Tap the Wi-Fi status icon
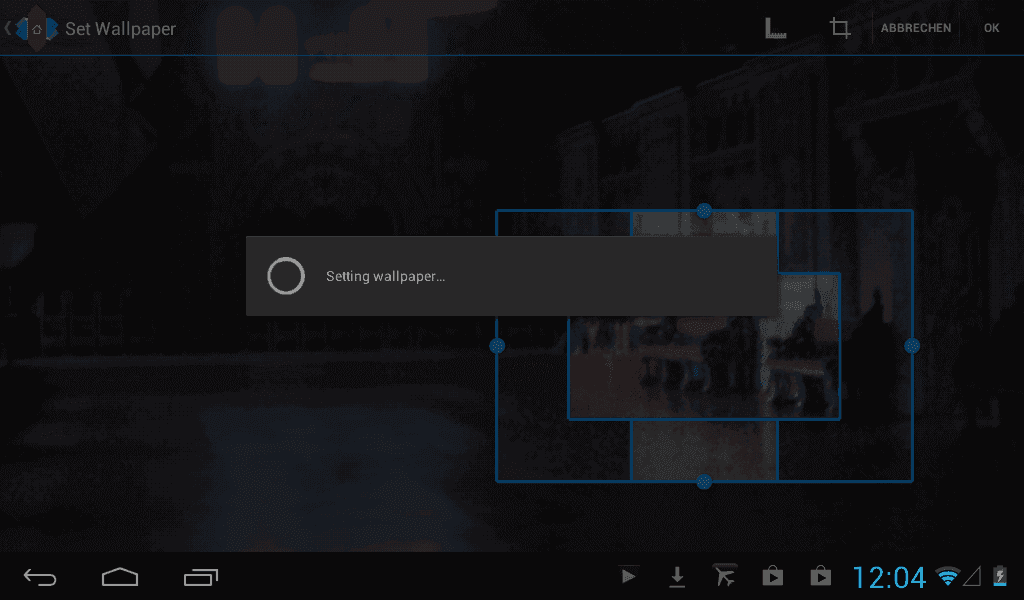The width and height of the screenshot is (1024, 600). click(x=948, y=576)
